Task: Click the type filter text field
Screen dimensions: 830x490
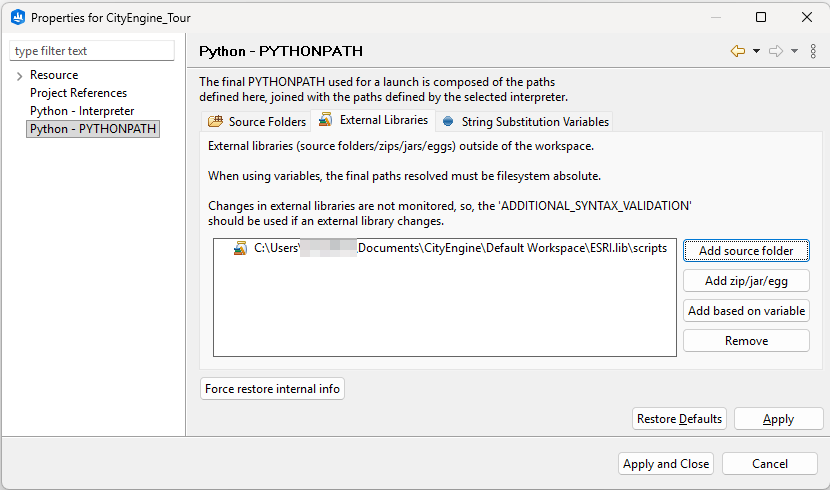Action: coord(92,51)
